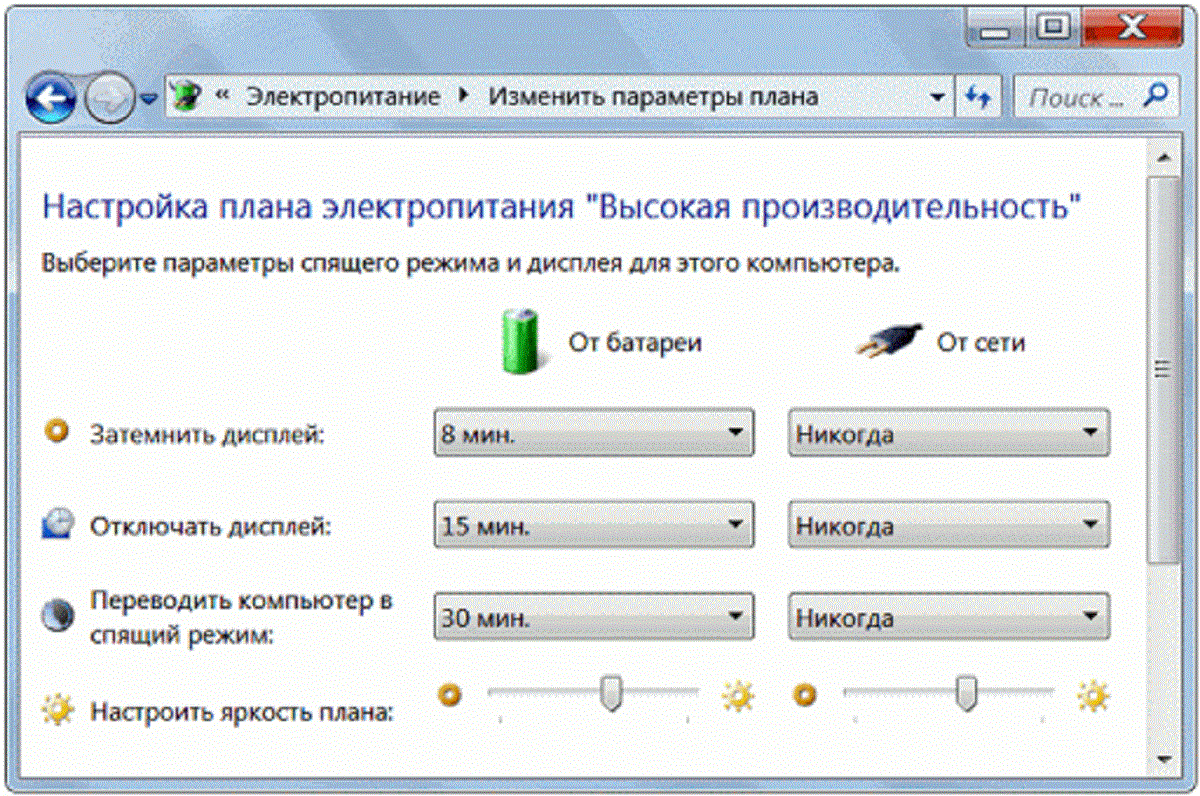Click the sun icon next to brightness label
This screenshot has height=796, width=1200.
tap(57, 712)
